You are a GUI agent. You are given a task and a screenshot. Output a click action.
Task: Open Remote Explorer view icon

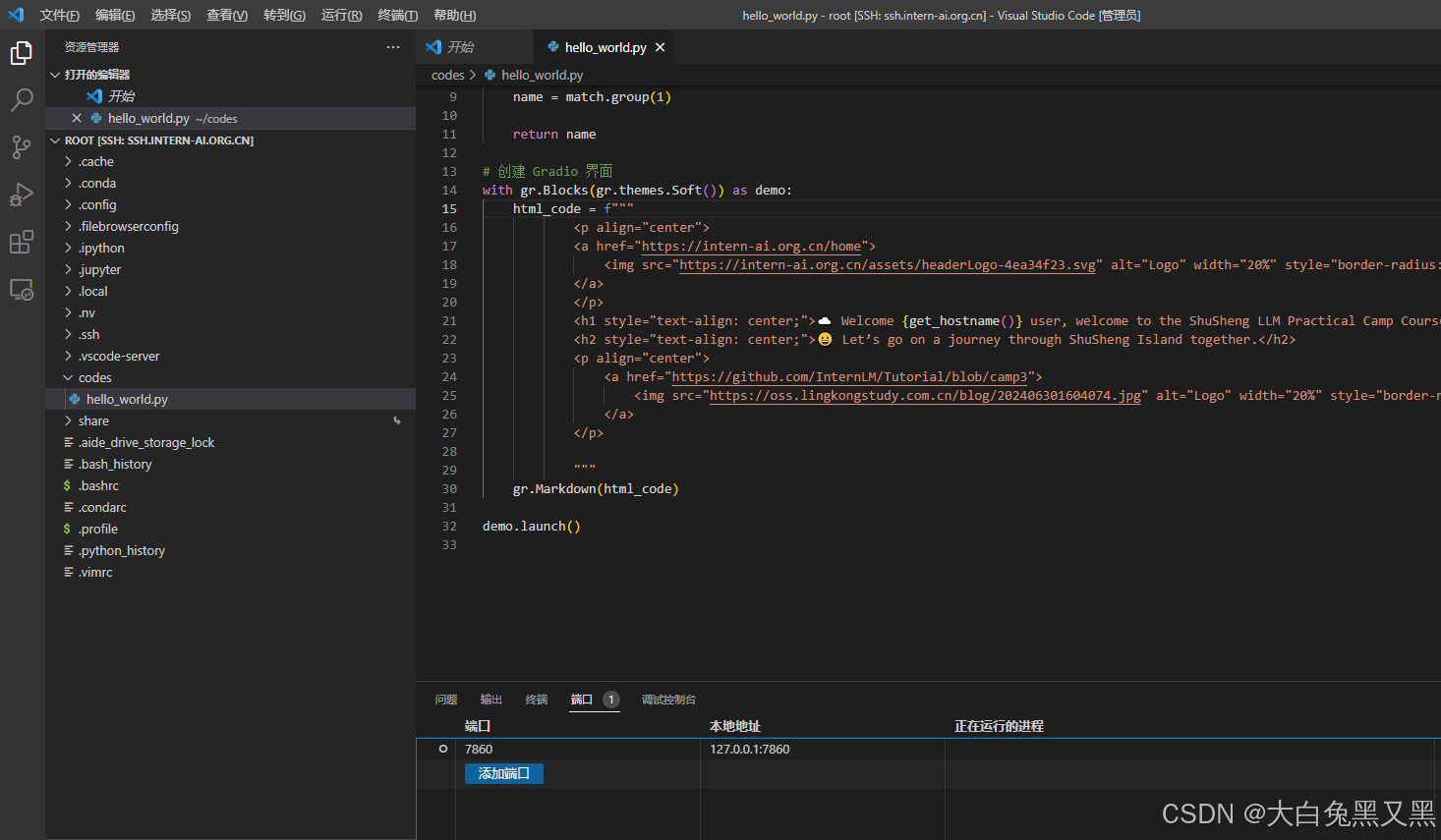click(x=22, y=290)
